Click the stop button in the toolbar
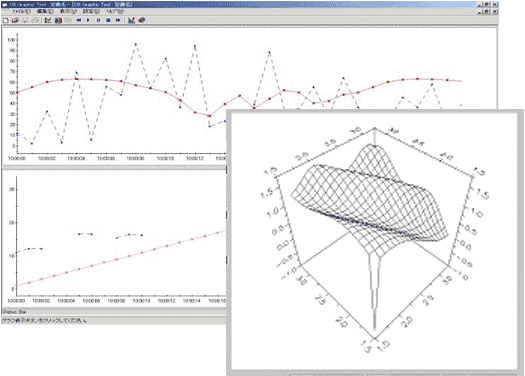This screenshot has width=525, height=376. [108, 20]
